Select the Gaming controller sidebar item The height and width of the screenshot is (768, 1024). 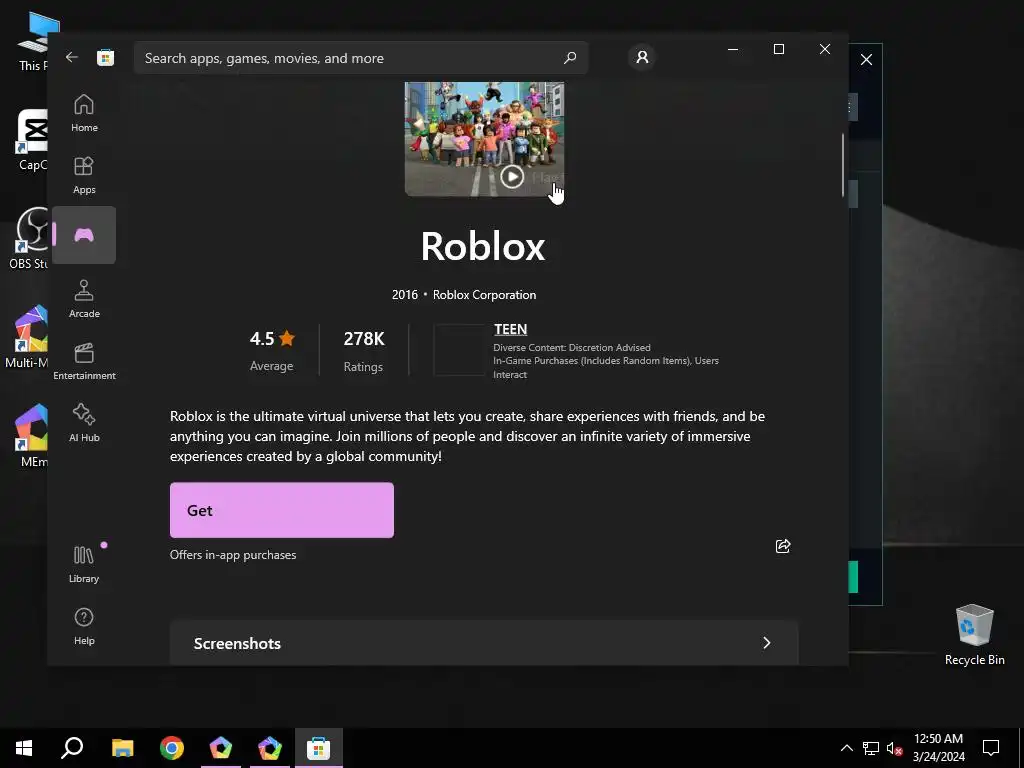point(84,235)
